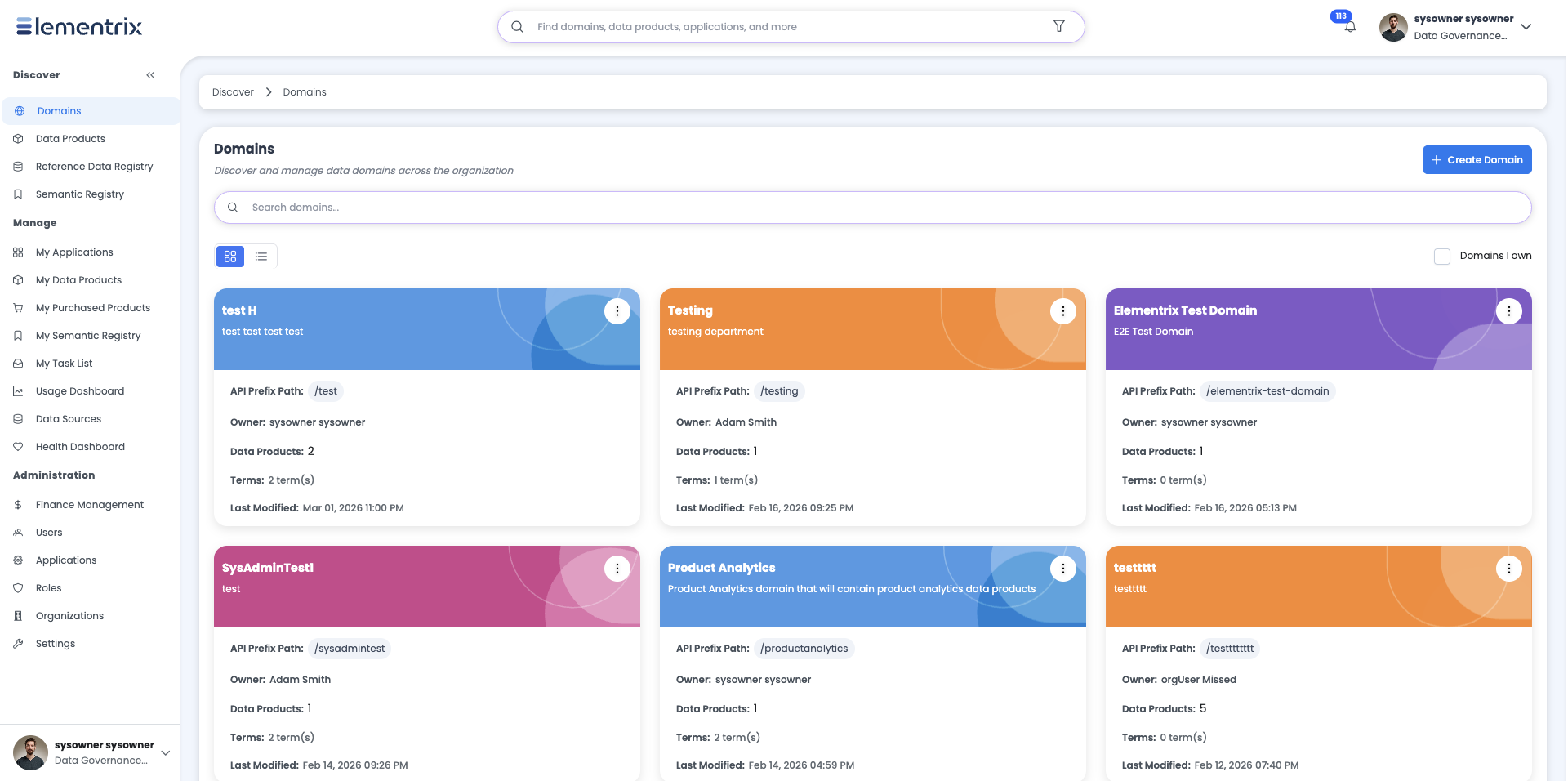This screenshot has height=781, width=1568.
Task: Focus the Search domains input field
Action: click(x=872, y=208)
